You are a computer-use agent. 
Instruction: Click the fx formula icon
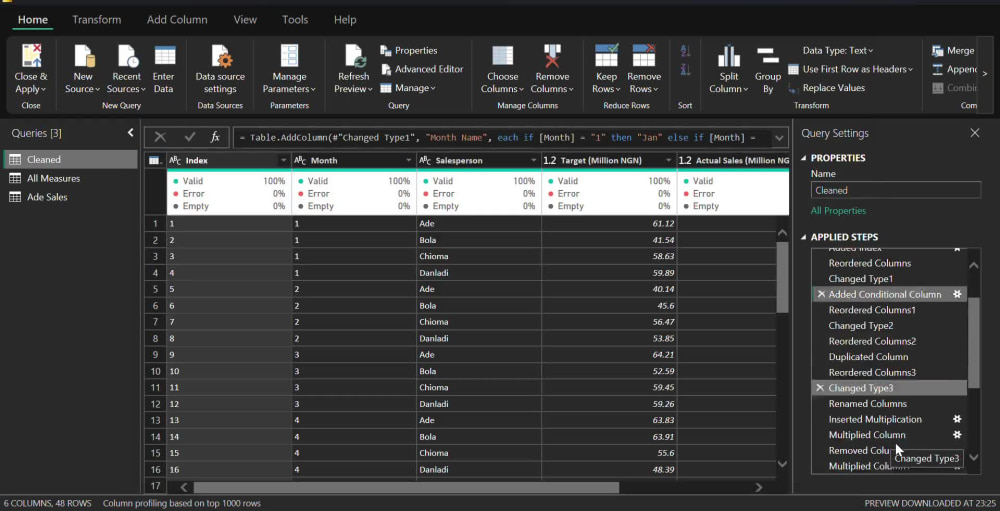pyautogui.click(x=216, y=137)
